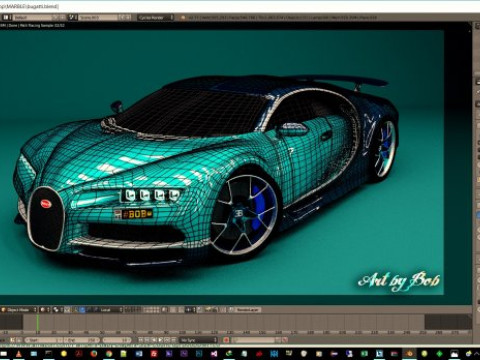
Task: Open the Cycles Render engine dropdown
Action: (155, 17)
